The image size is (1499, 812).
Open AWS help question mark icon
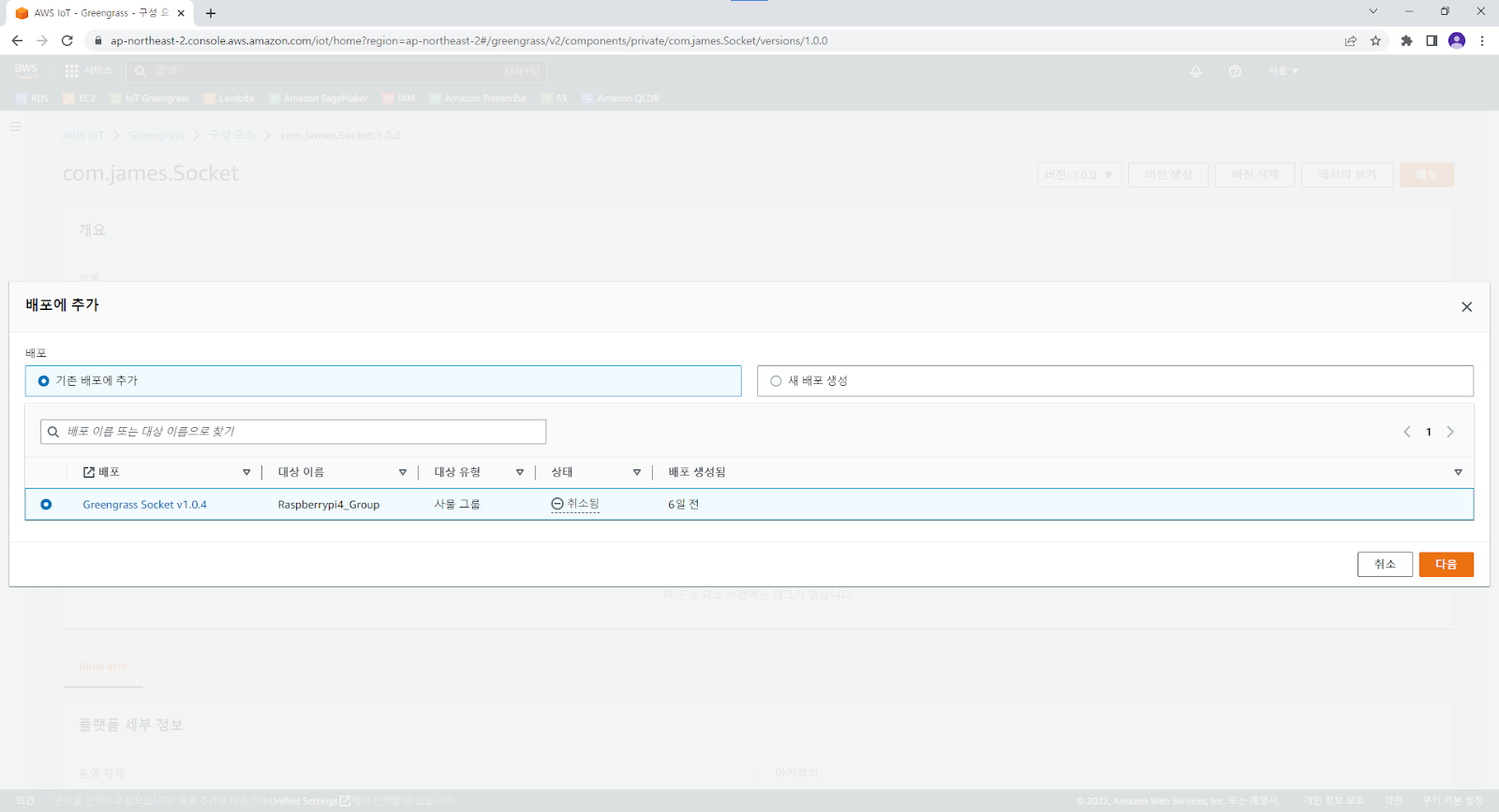[x=1235, y=71]
